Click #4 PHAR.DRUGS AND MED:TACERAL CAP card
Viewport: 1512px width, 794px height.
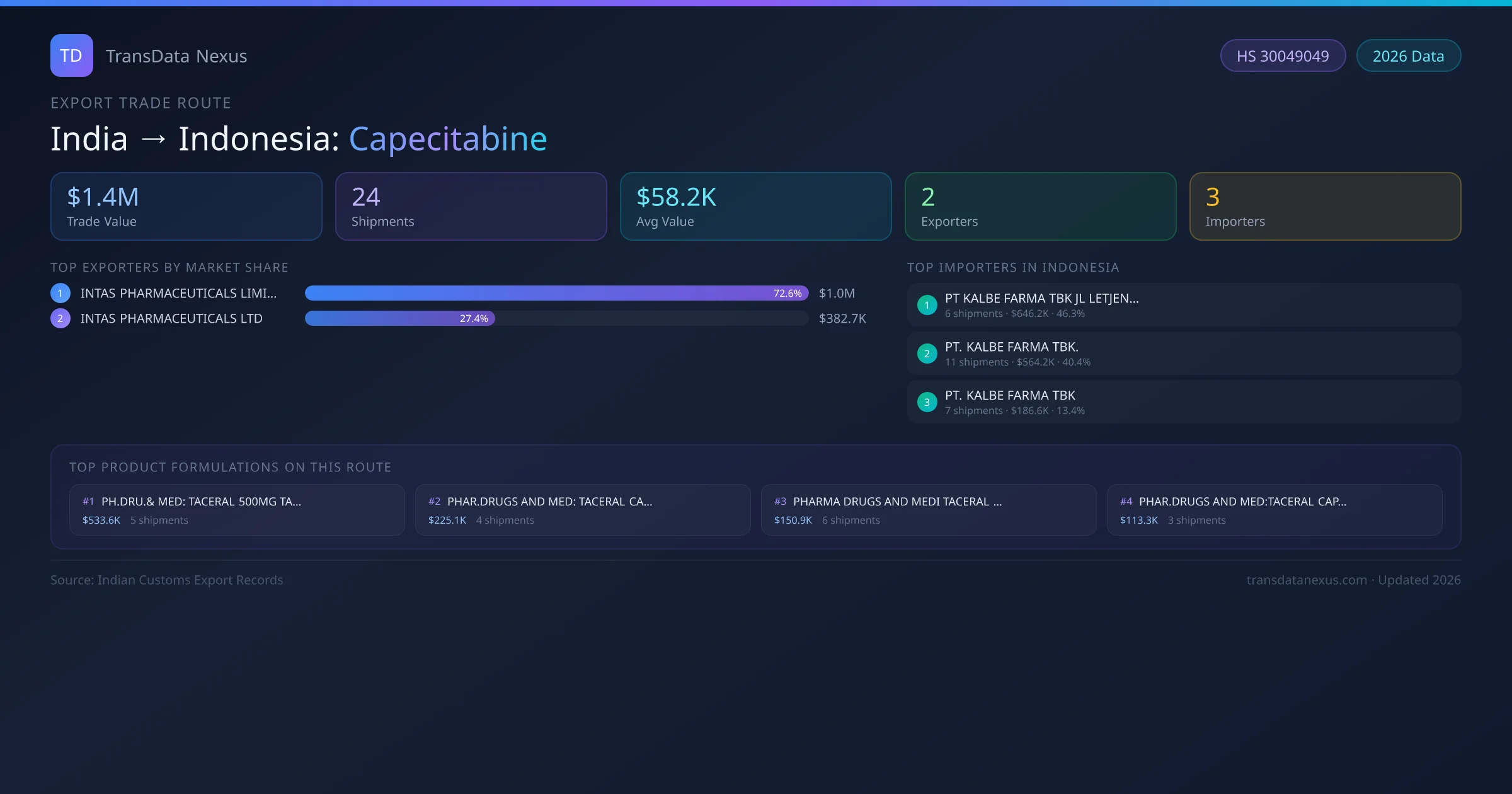[1274, 510]
